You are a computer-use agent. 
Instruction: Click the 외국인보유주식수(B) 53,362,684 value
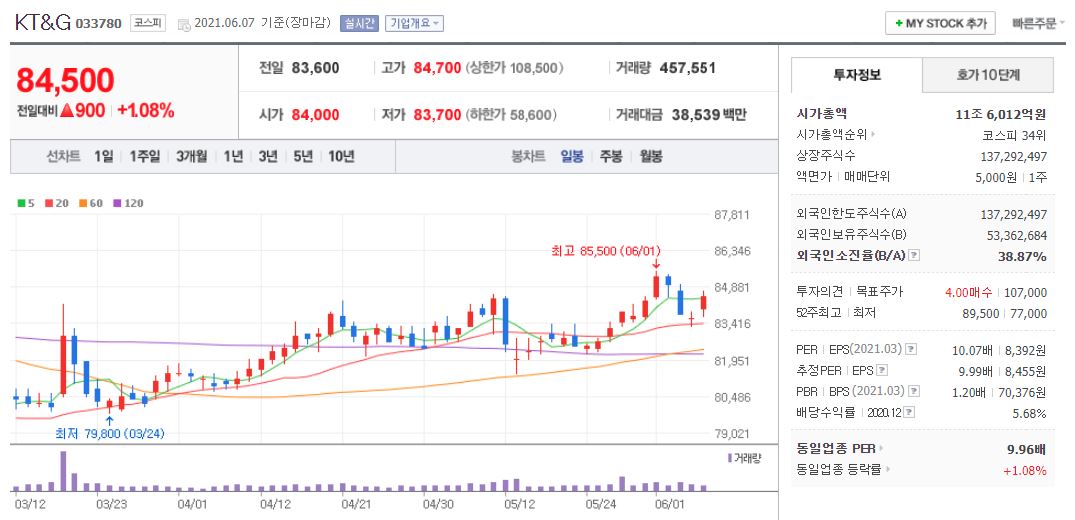(1017, 235)
